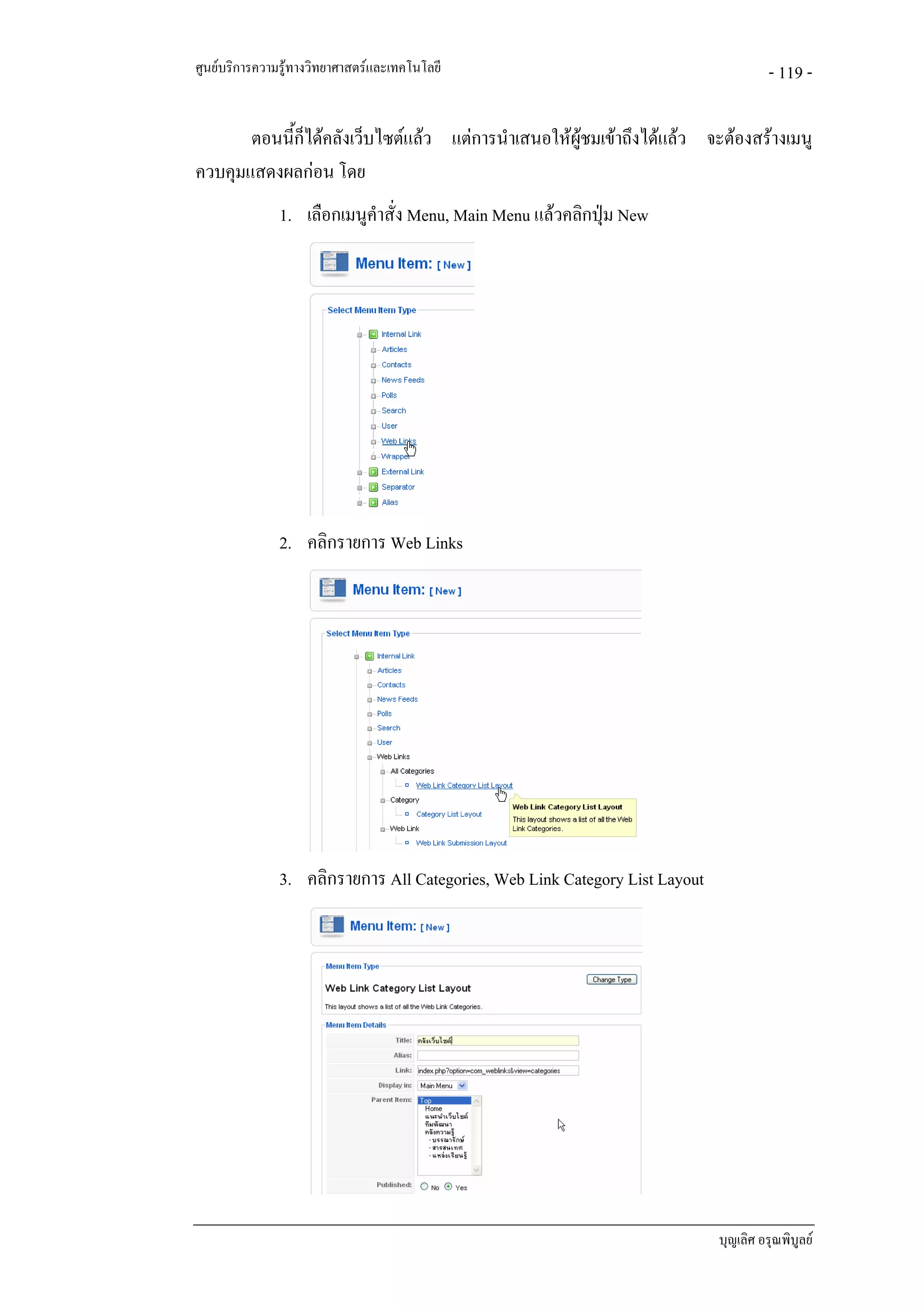
Task: Click the green Separator icon
Action: pyautogui.click(x=374, y=487)
